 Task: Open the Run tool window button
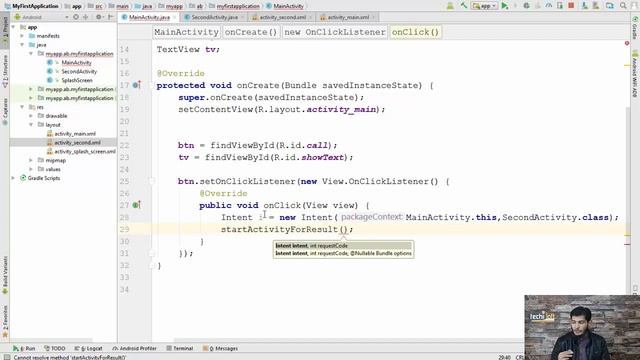coord(24,349)
